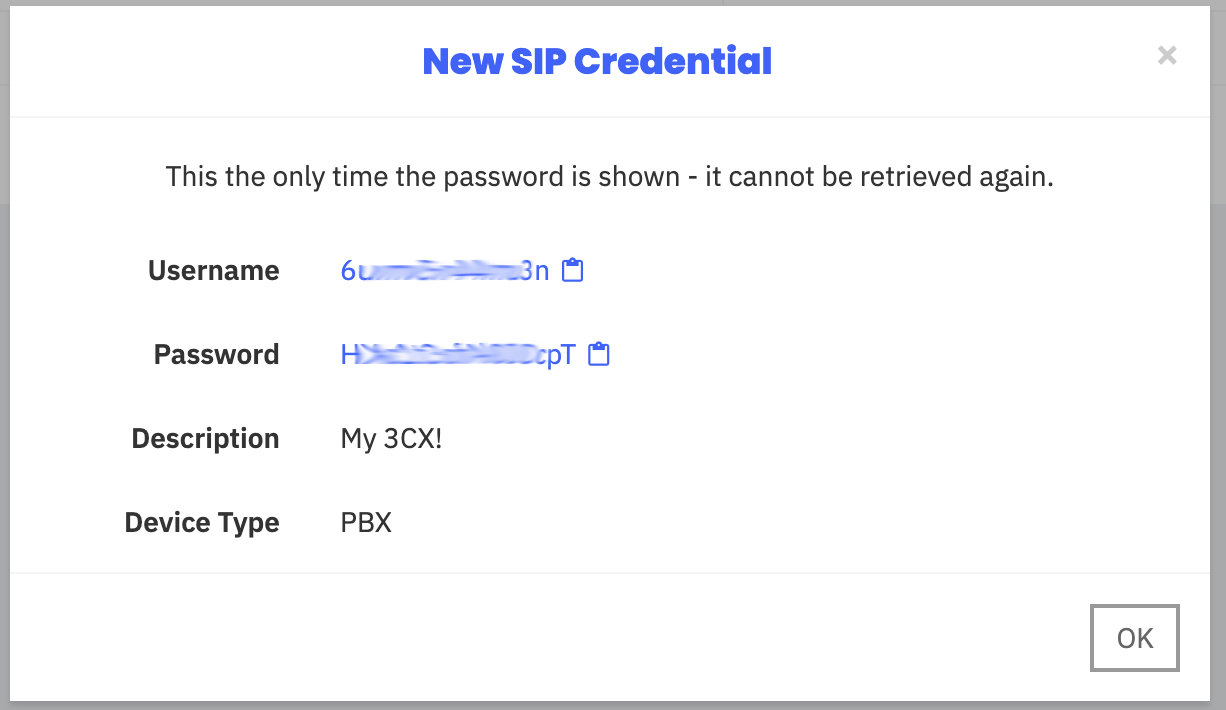This screenshot has height=710, width=1226.
Task: Click the dimmed backdrop below the dialog
Action: tap(612, 705)
